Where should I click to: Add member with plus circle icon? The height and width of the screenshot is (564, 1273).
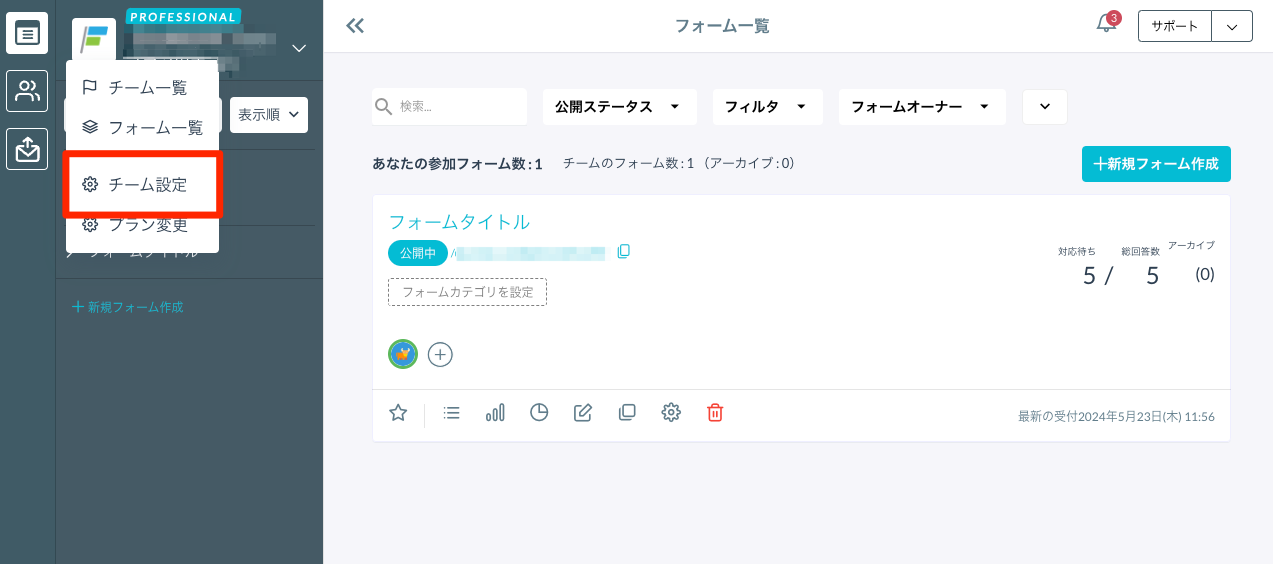[440, 354]
